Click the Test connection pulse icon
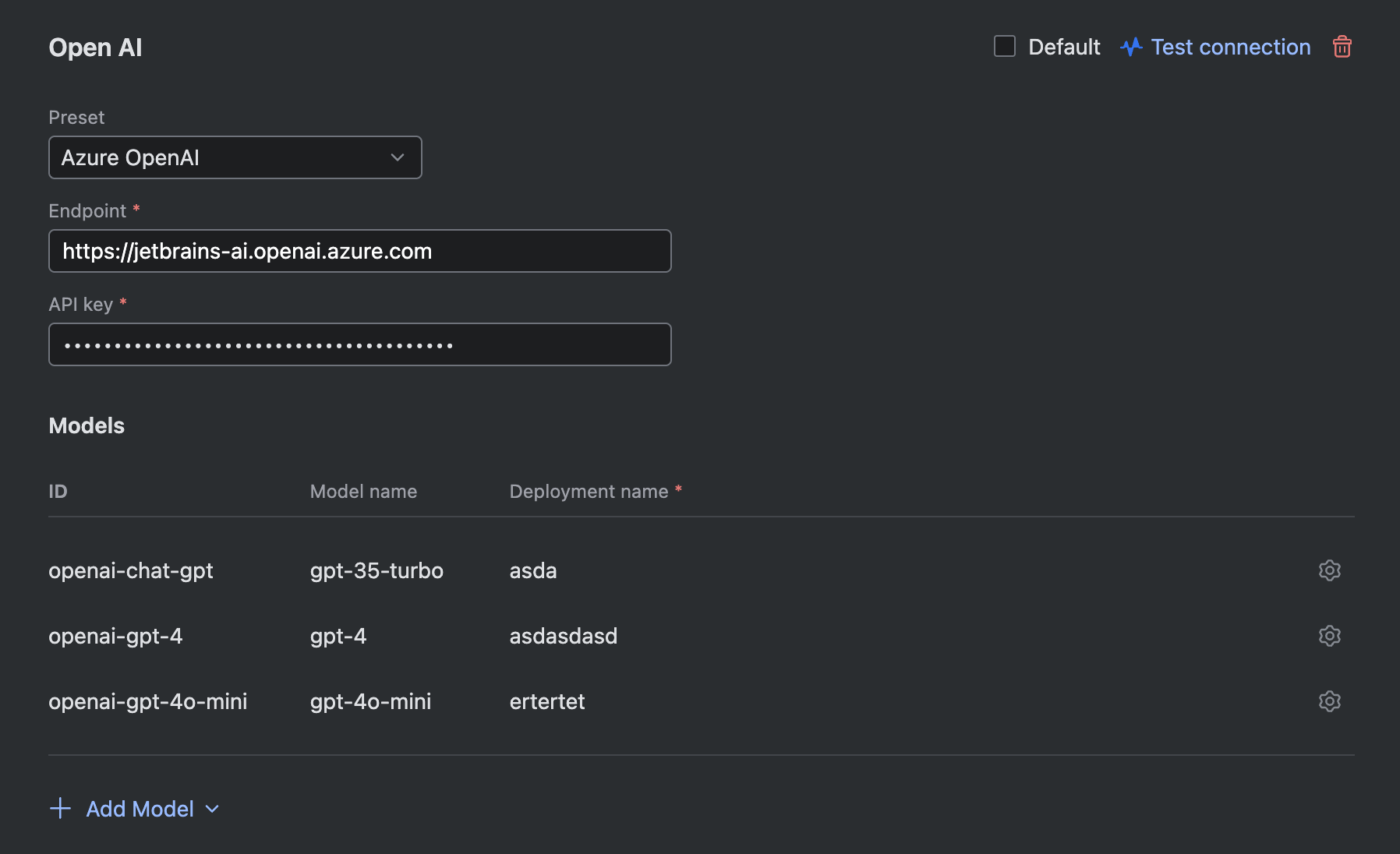Screen dimensions: 1400x854 pyautogui.click(x=1132, y=47)
